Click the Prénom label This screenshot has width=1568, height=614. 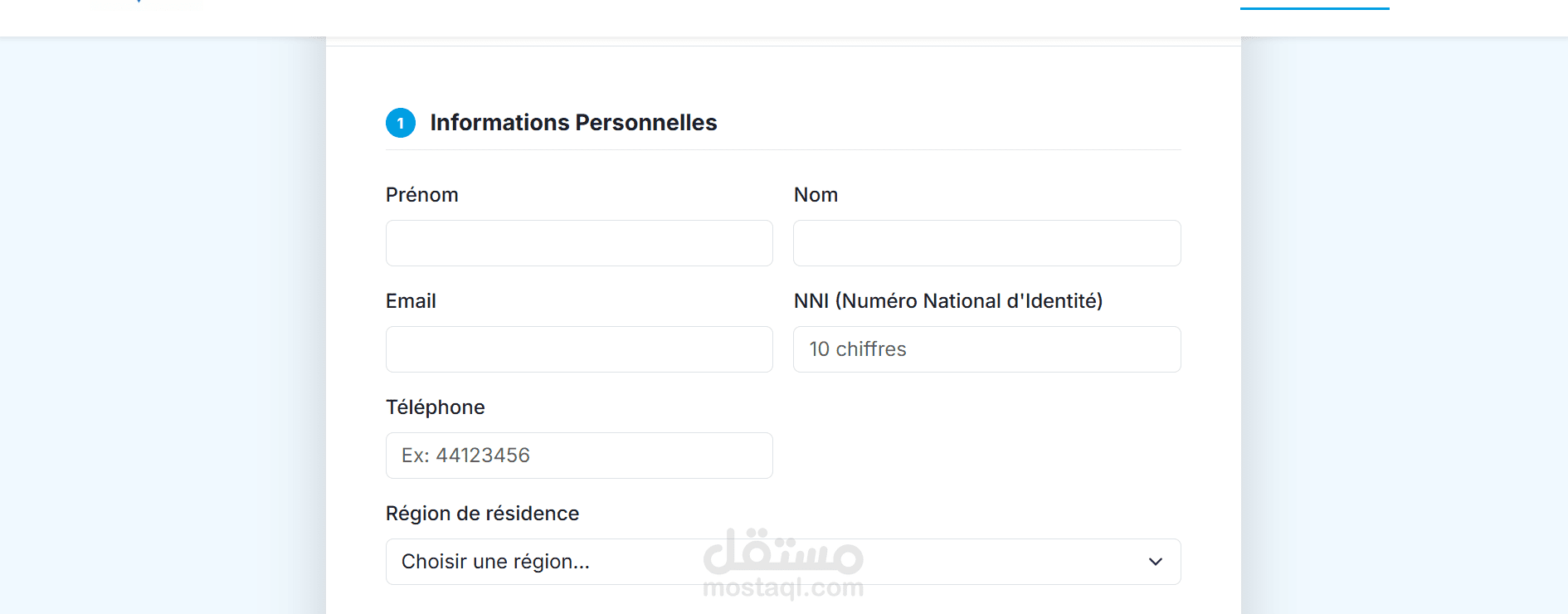421,194
